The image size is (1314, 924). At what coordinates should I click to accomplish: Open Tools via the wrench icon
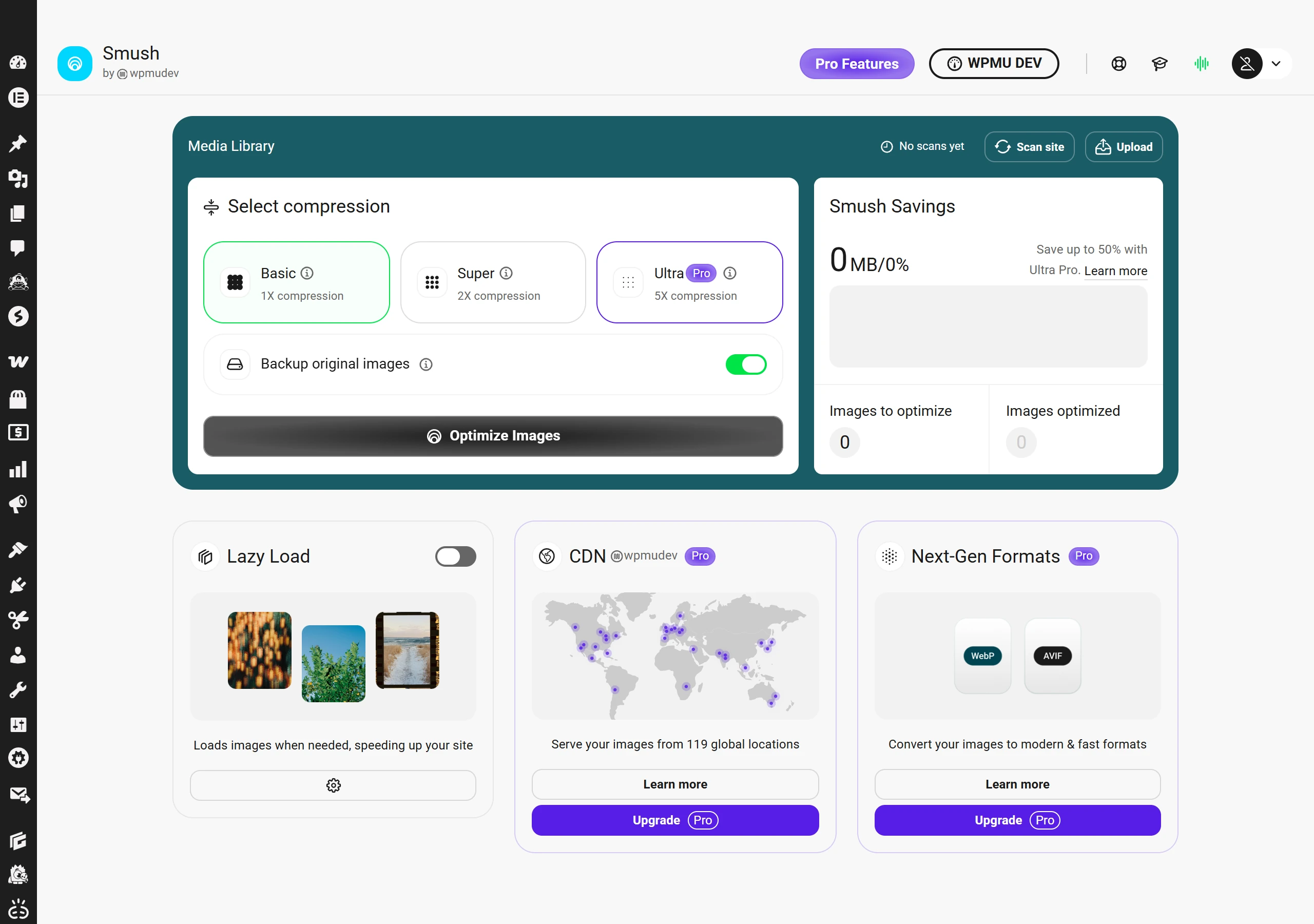tap(18, 690)
